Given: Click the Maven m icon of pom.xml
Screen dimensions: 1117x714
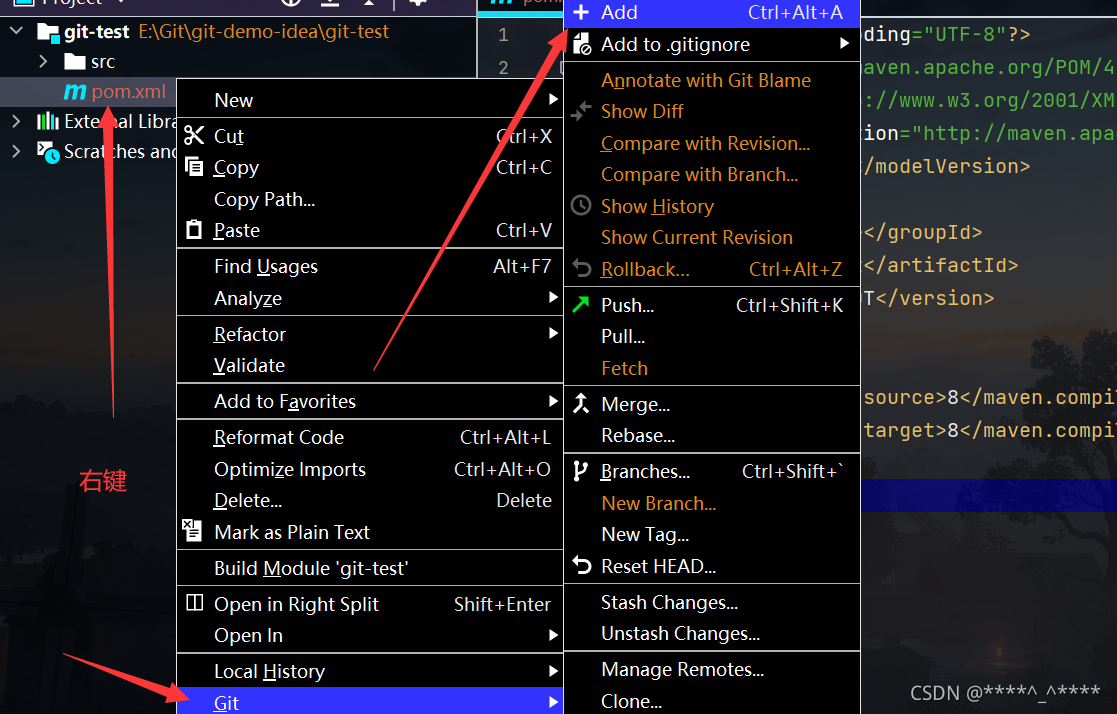Looking at the screenshot, I should click(76, 92).
